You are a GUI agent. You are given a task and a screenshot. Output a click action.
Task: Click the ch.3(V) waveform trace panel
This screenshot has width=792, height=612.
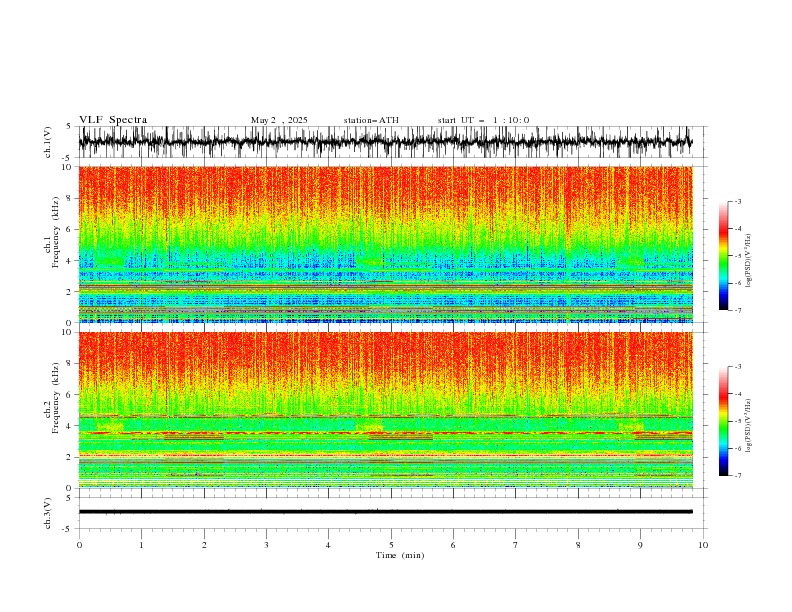[x=393, y=513]
